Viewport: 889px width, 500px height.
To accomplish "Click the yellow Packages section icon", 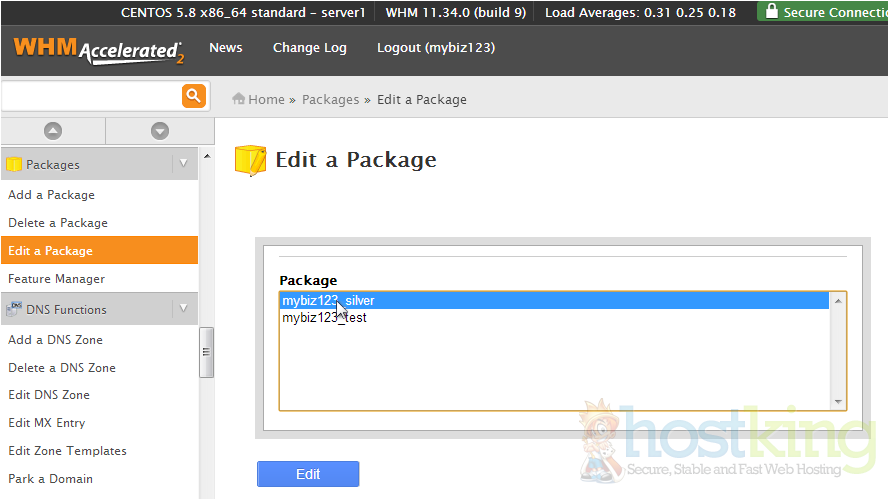I will 14,164.
